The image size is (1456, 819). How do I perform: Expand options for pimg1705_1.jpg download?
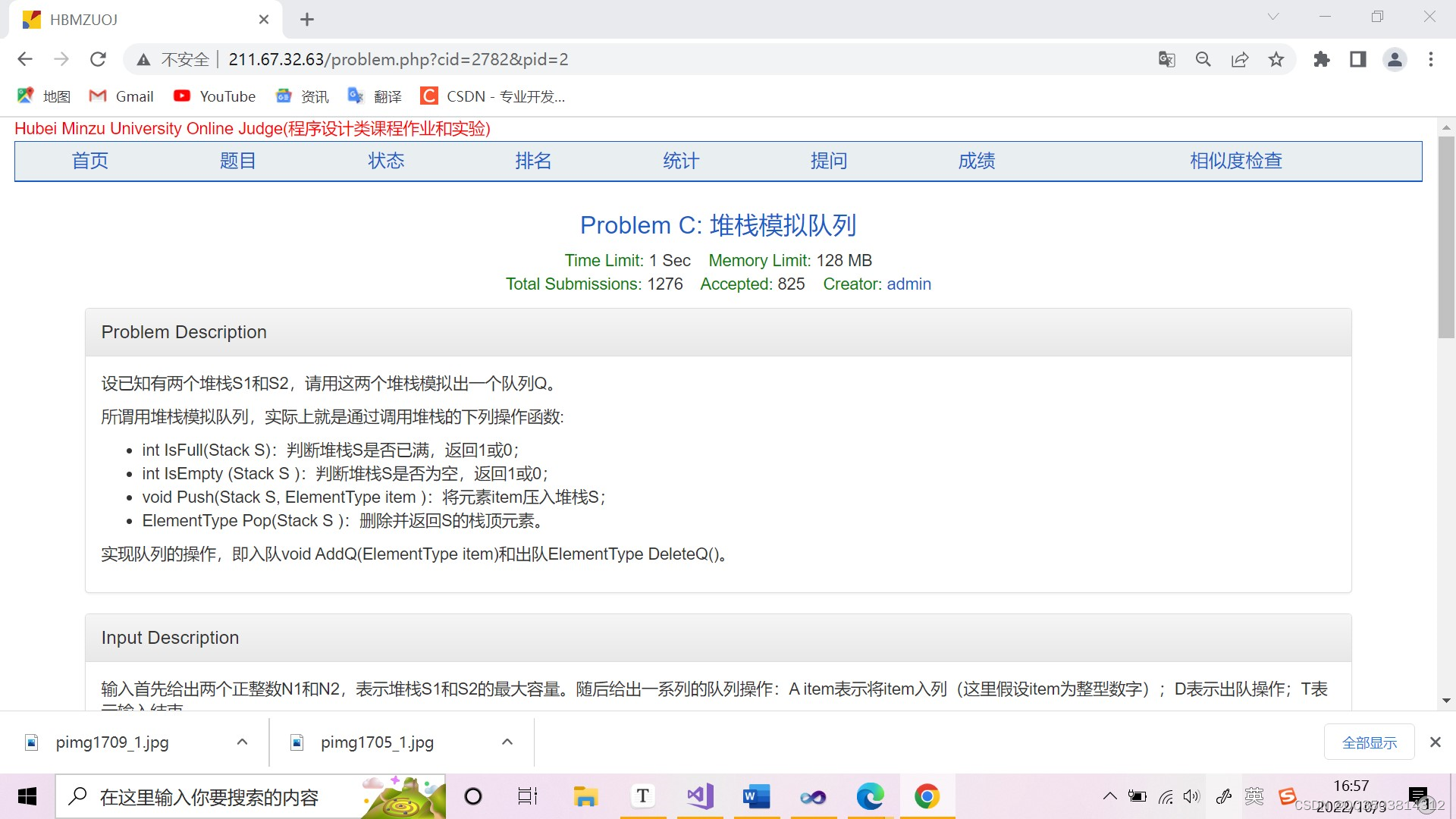[x=507, y=742]
